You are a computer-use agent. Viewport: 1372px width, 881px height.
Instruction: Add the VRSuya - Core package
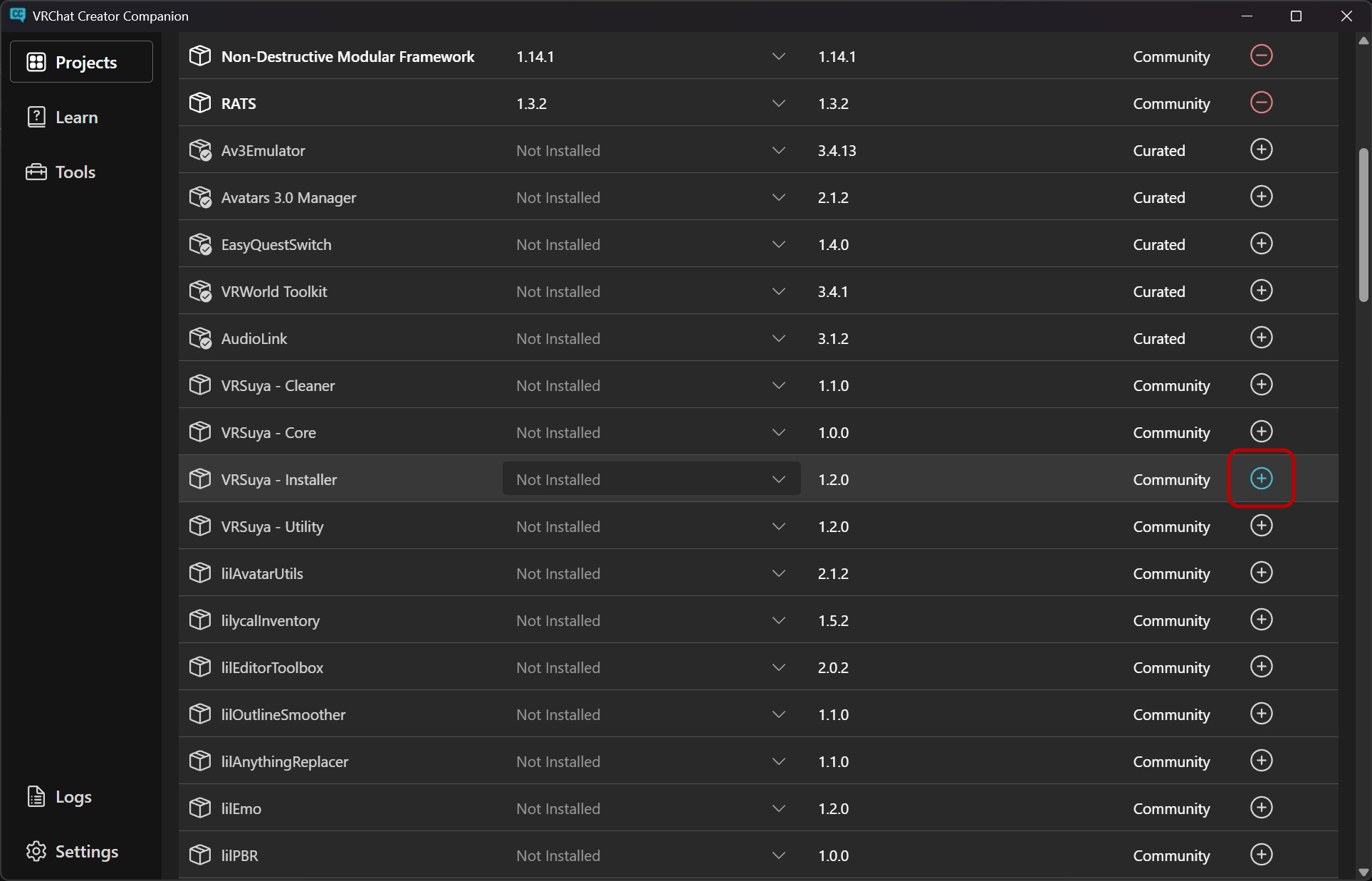1261,432
